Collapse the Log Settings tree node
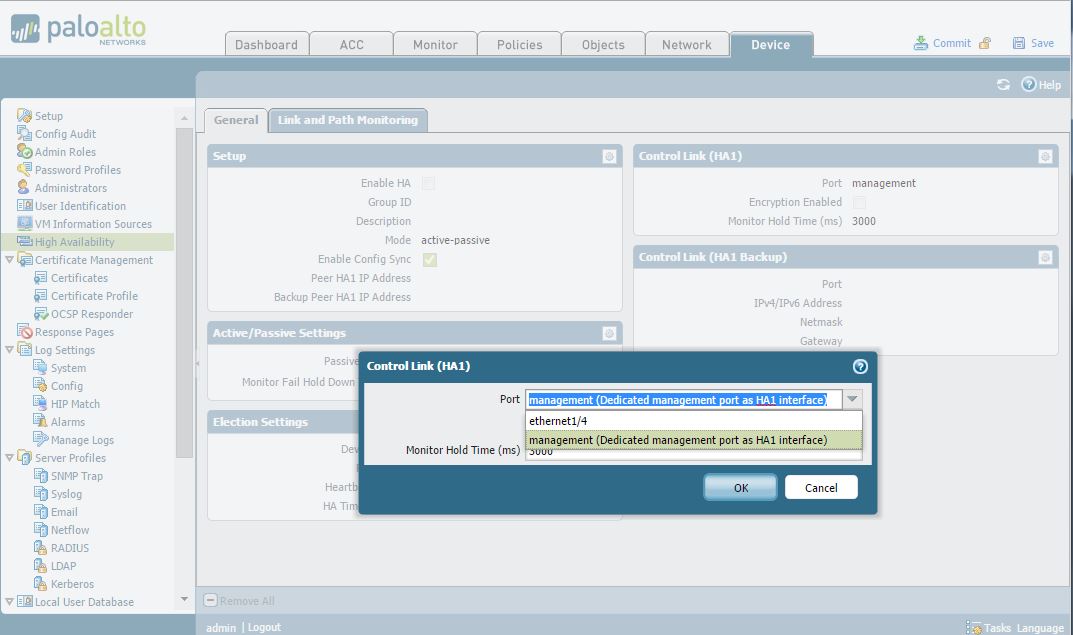The height and width of the screenshot is (635, 1073). (9, 350)
